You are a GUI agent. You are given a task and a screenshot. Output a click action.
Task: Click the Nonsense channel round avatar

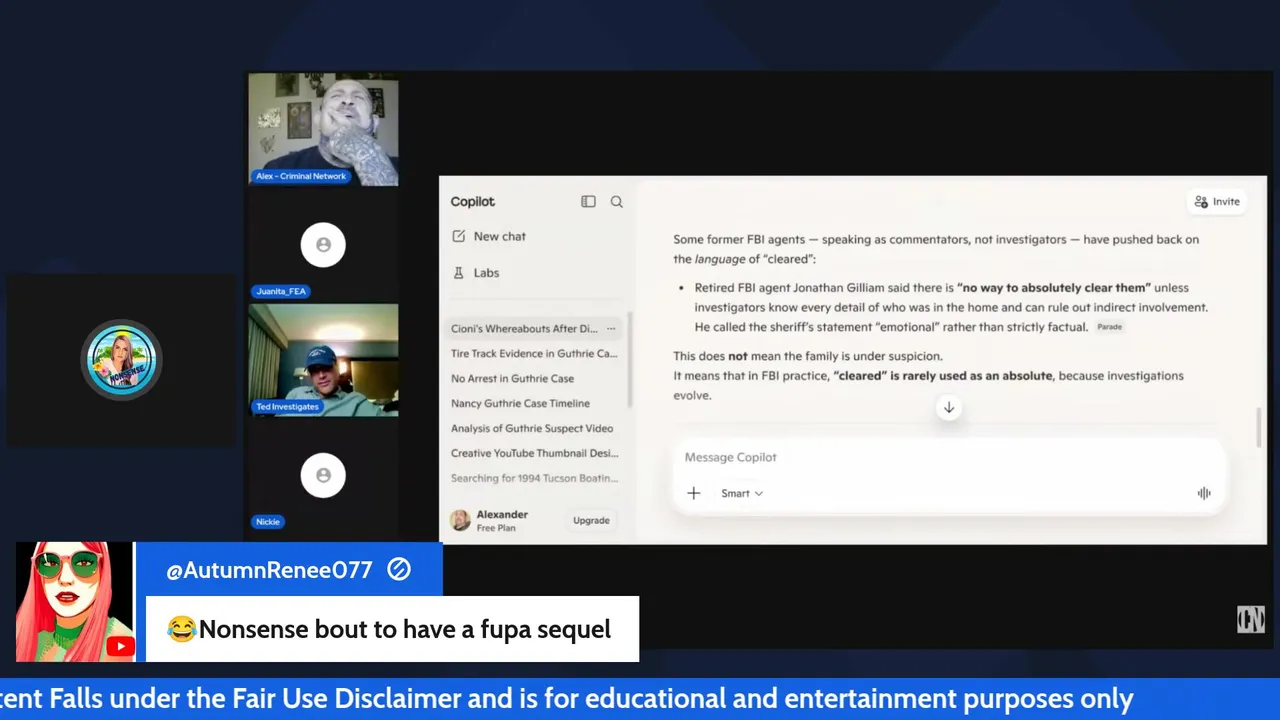122,360
